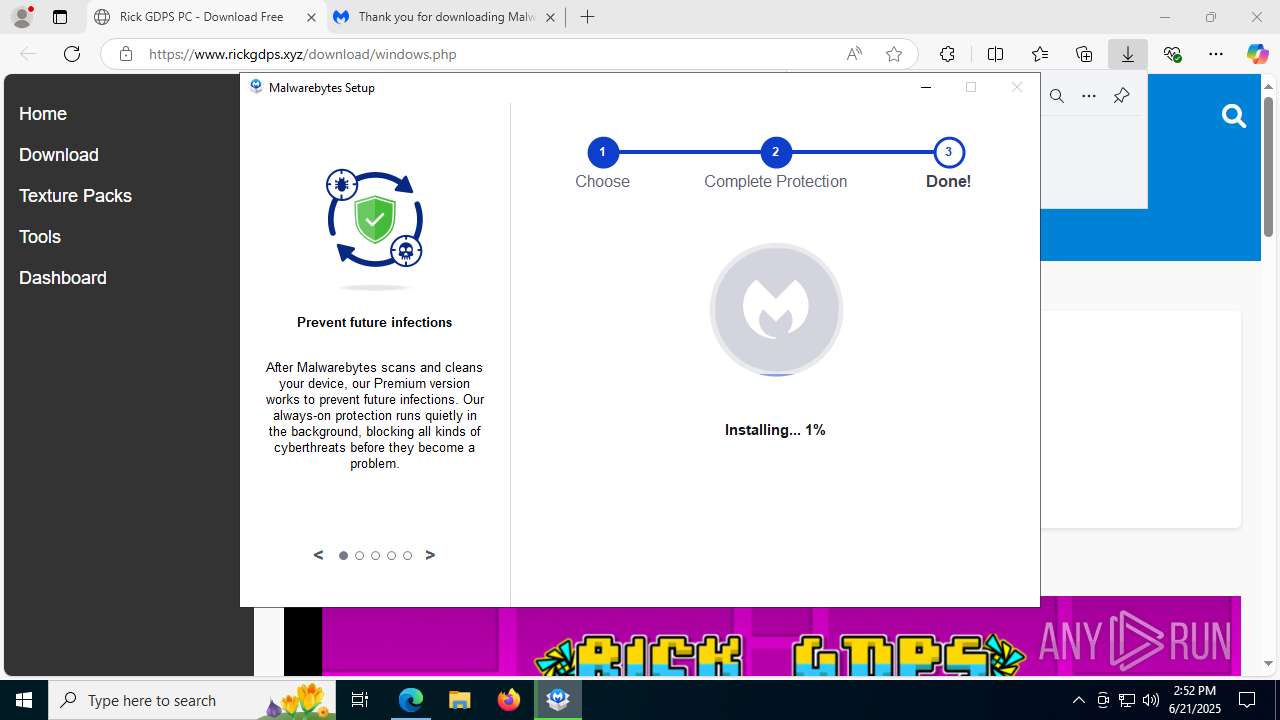1280x720 pixels.
Task: Click the website's white search icon
Action: [x=1234, y=117]
